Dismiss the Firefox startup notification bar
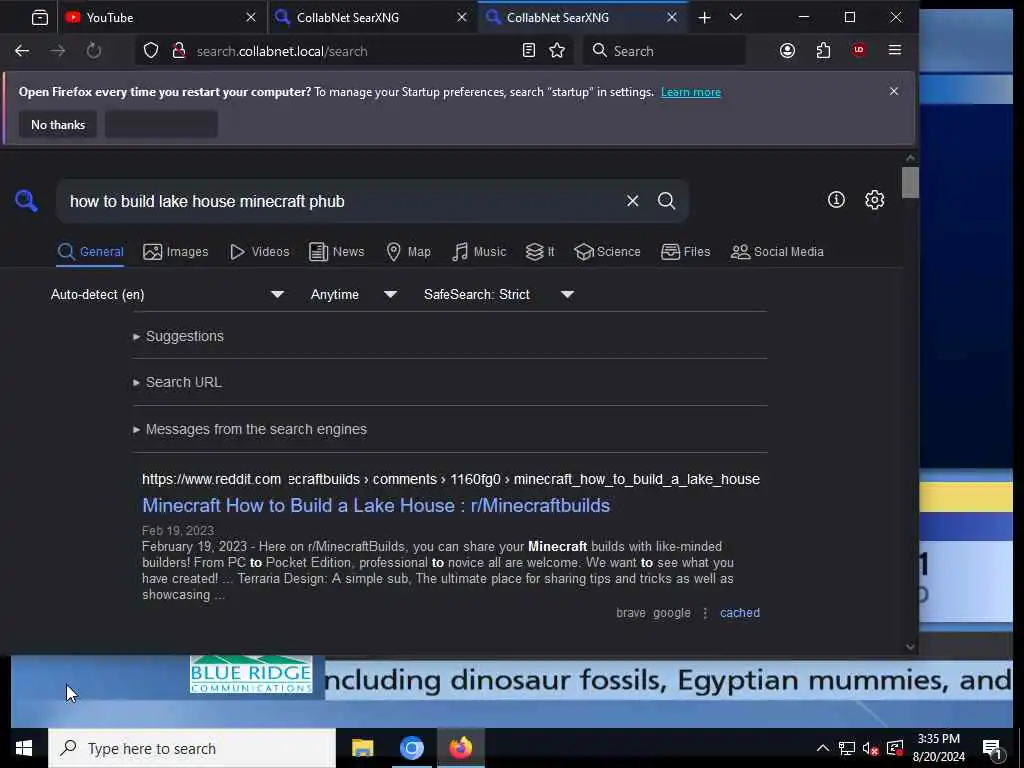The height and width of the screenshot is (768, 1024). [x=894, y=91]
